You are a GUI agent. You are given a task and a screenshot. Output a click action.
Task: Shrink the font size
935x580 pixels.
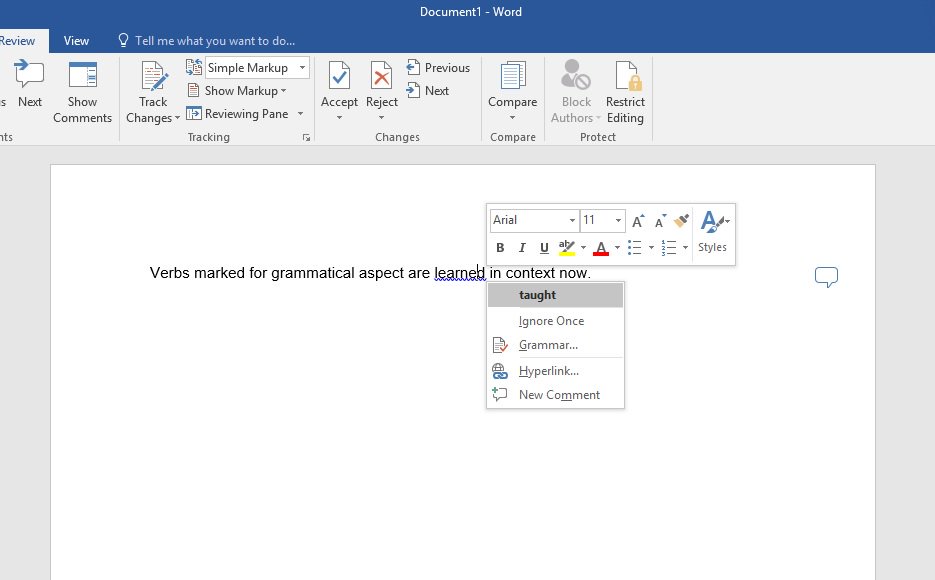(x=660, y=221)
